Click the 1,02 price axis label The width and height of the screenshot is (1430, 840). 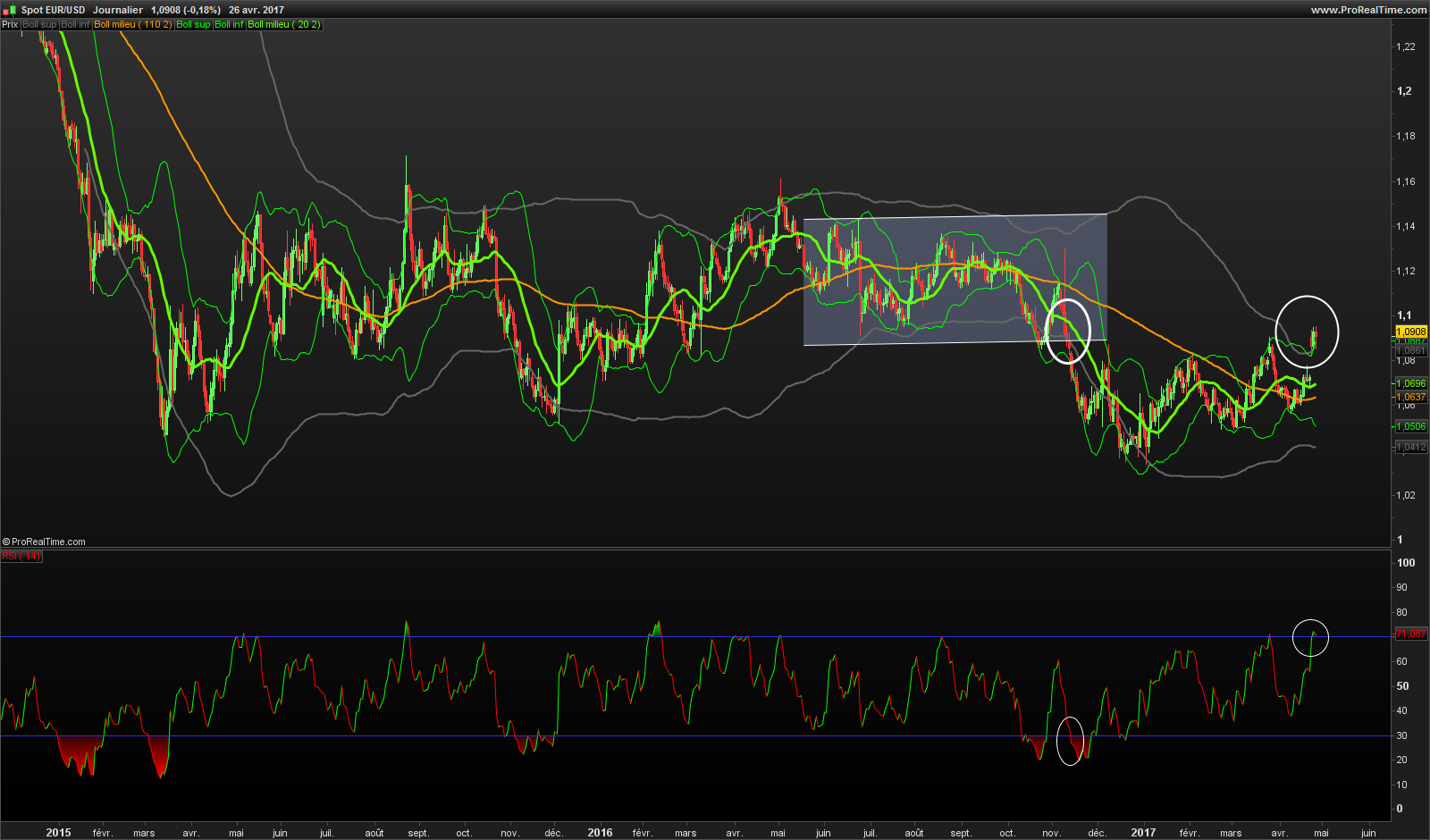1406,495
